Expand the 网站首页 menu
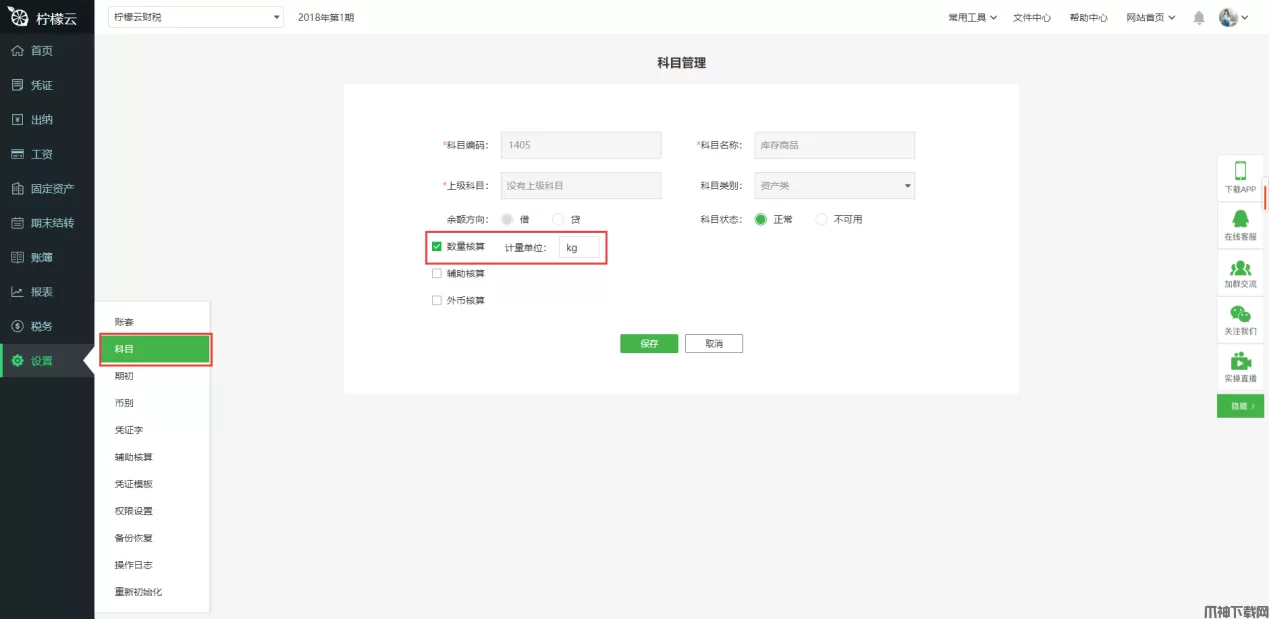This screenshot has height=619, width=1269. (x=1151, y=18)
